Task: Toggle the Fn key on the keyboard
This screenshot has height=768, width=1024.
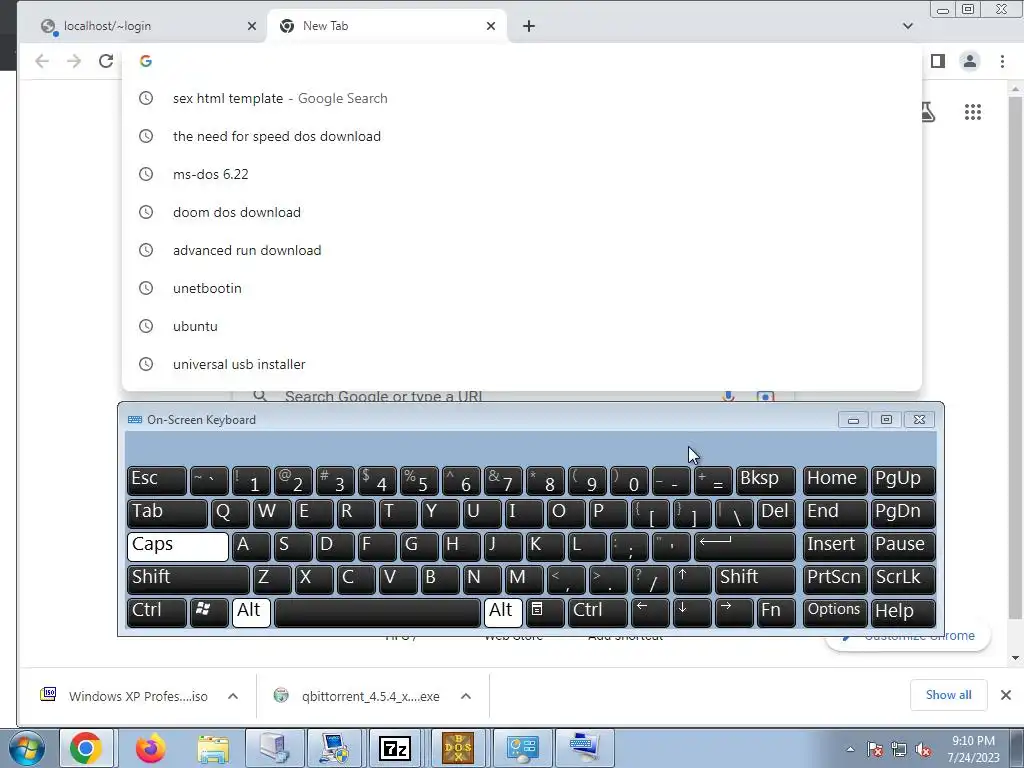Action: (x=776, y=612)
